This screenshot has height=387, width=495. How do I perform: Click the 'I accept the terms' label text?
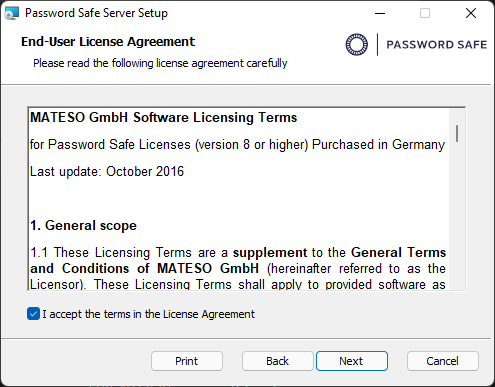(148, 314)
